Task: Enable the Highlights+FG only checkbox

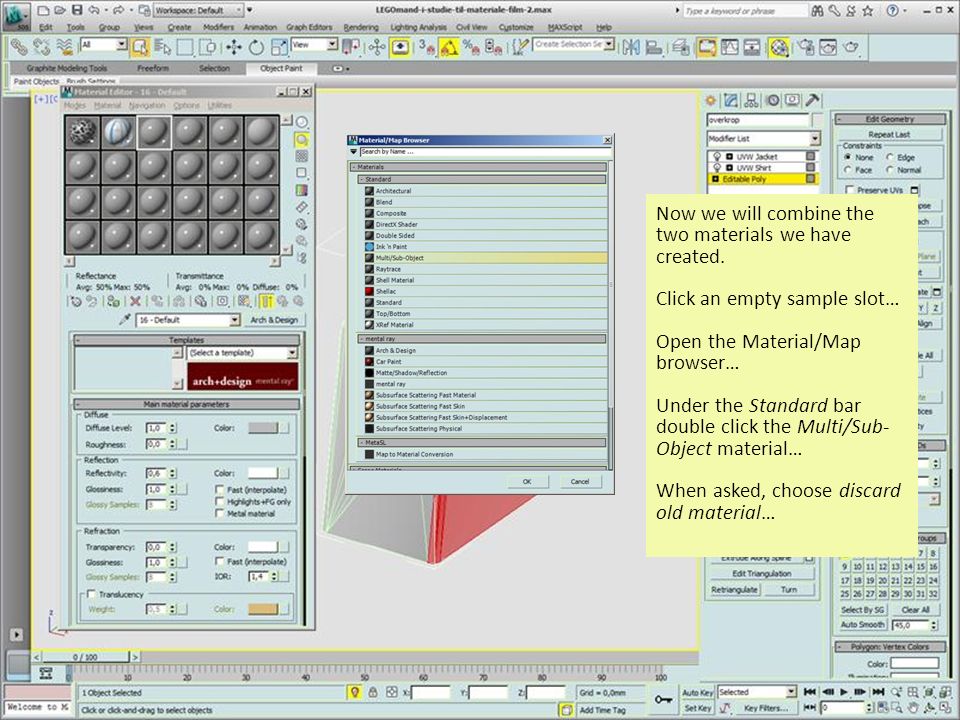Action: pos(219,501)
